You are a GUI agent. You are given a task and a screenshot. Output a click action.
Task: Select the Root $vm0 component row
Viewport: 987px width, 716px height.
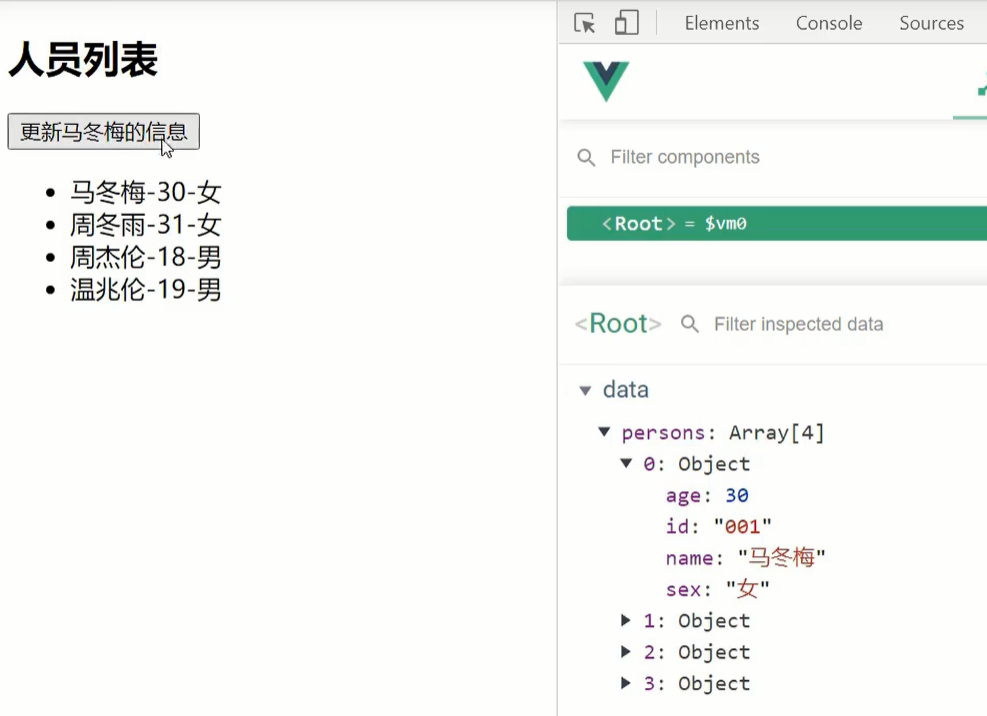pos(777,224)
